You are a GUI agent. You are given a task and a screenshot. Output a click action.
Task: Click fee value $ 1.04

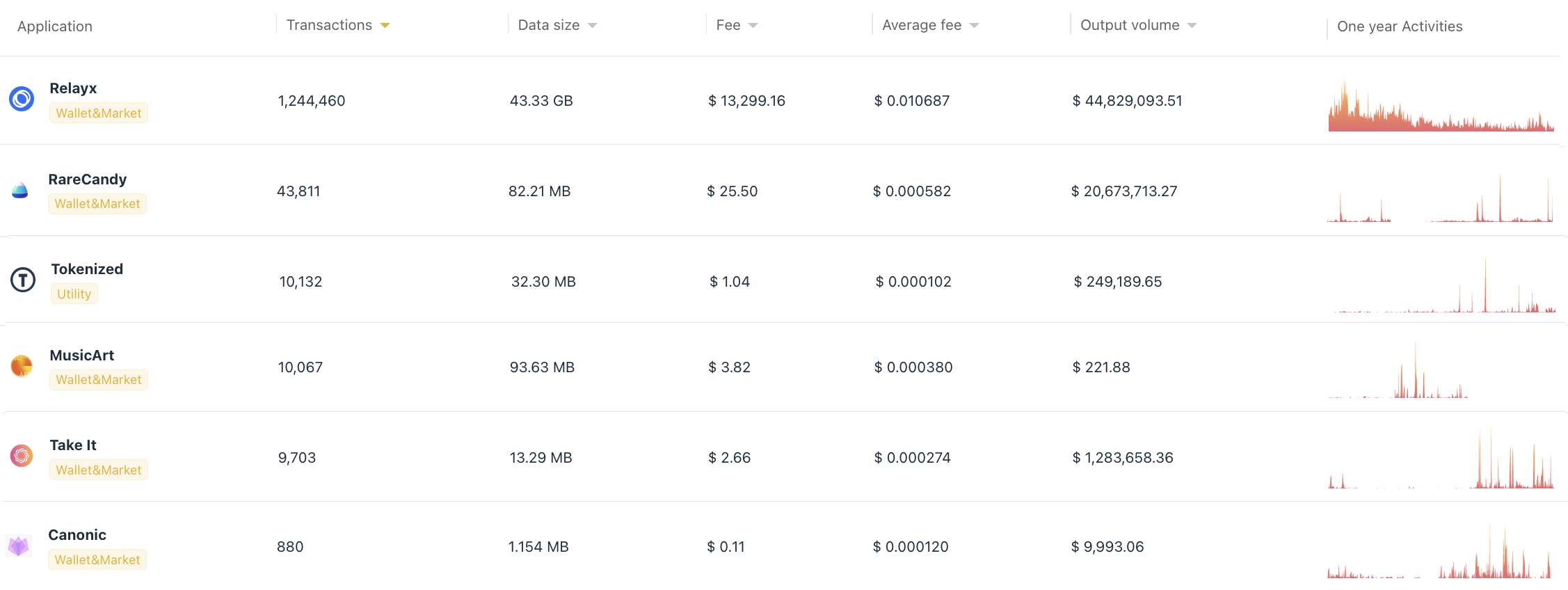[x=729, y=282]
